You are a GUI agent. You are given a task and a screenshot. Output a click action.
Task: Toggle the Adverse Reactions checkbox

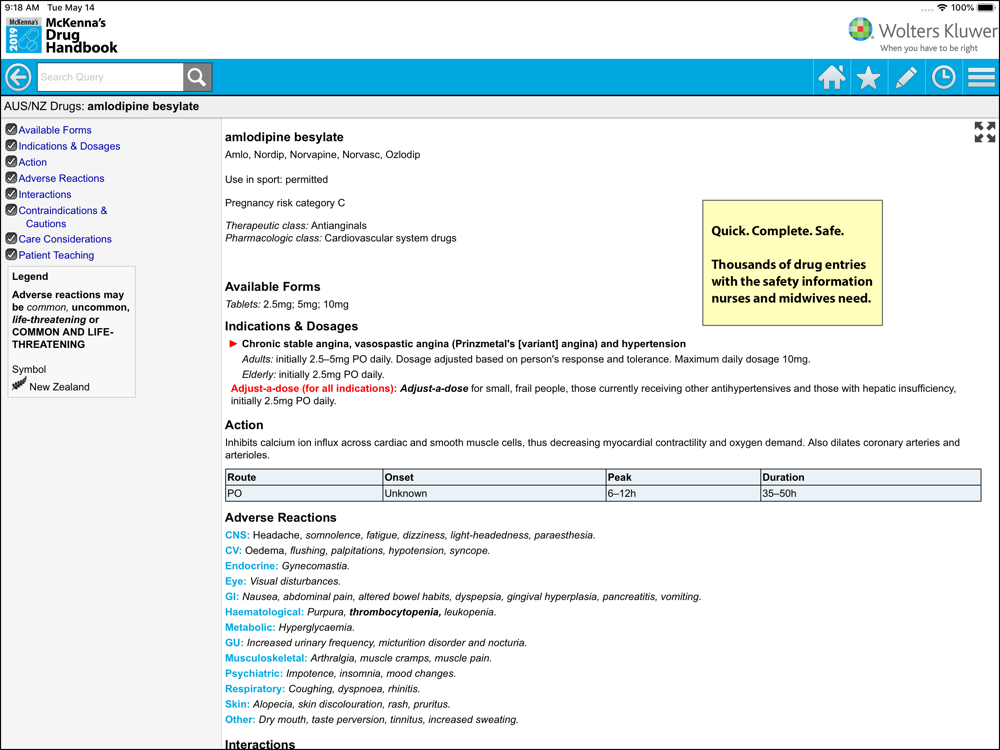pyautogui.click(x=11, y=177)
